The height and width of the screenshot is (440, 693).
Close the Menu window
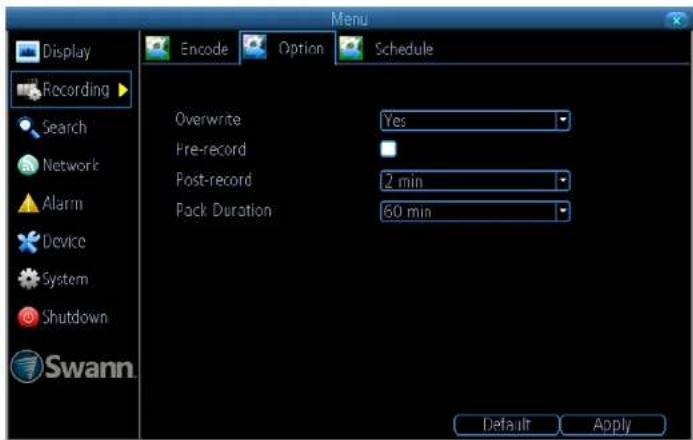click(x=676, y=20)
